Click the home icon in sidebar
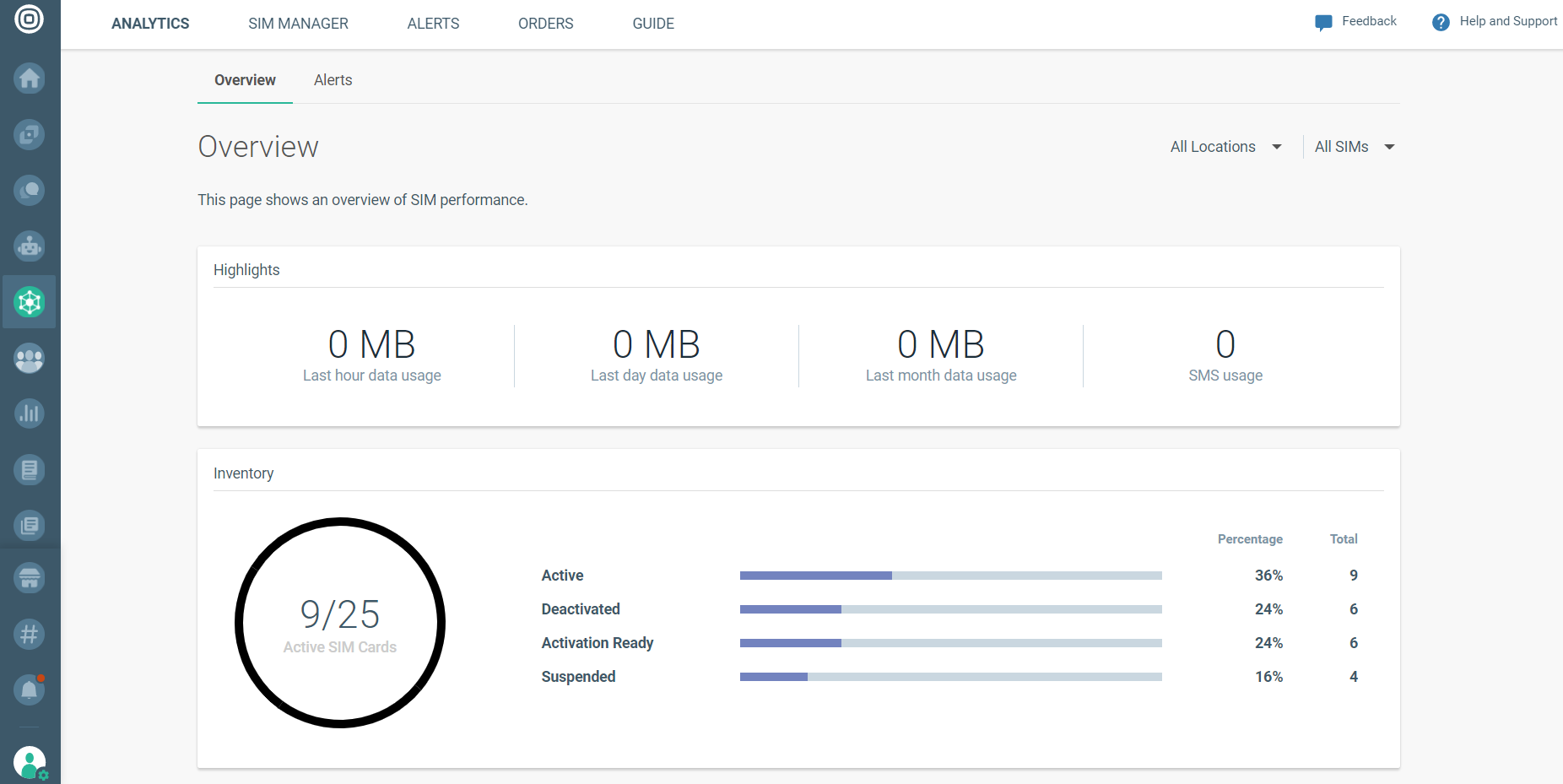 click(30, 78)
